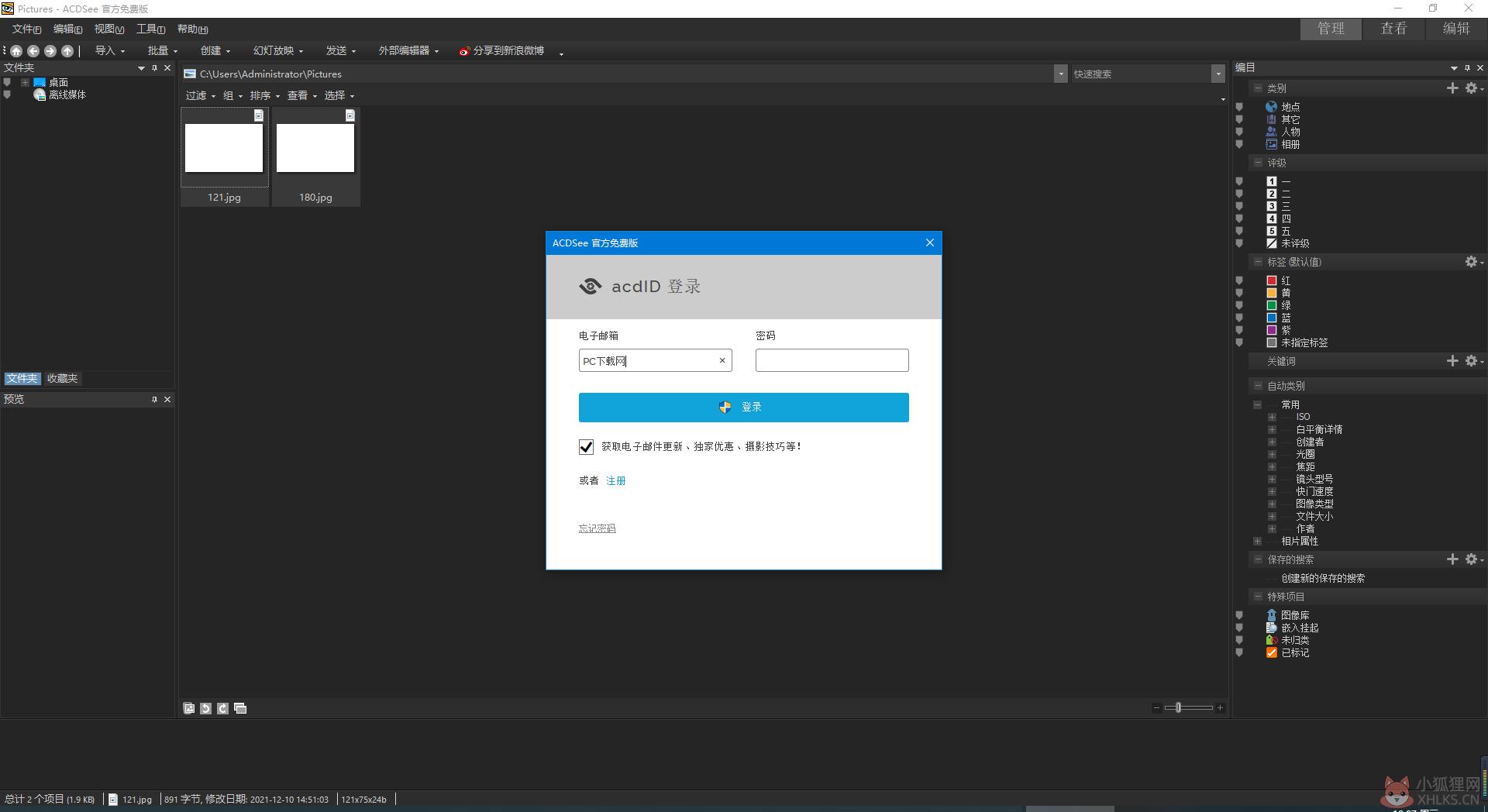Open the 关键词 settings gear
1488x812 pixels.
click(1471, 361)
